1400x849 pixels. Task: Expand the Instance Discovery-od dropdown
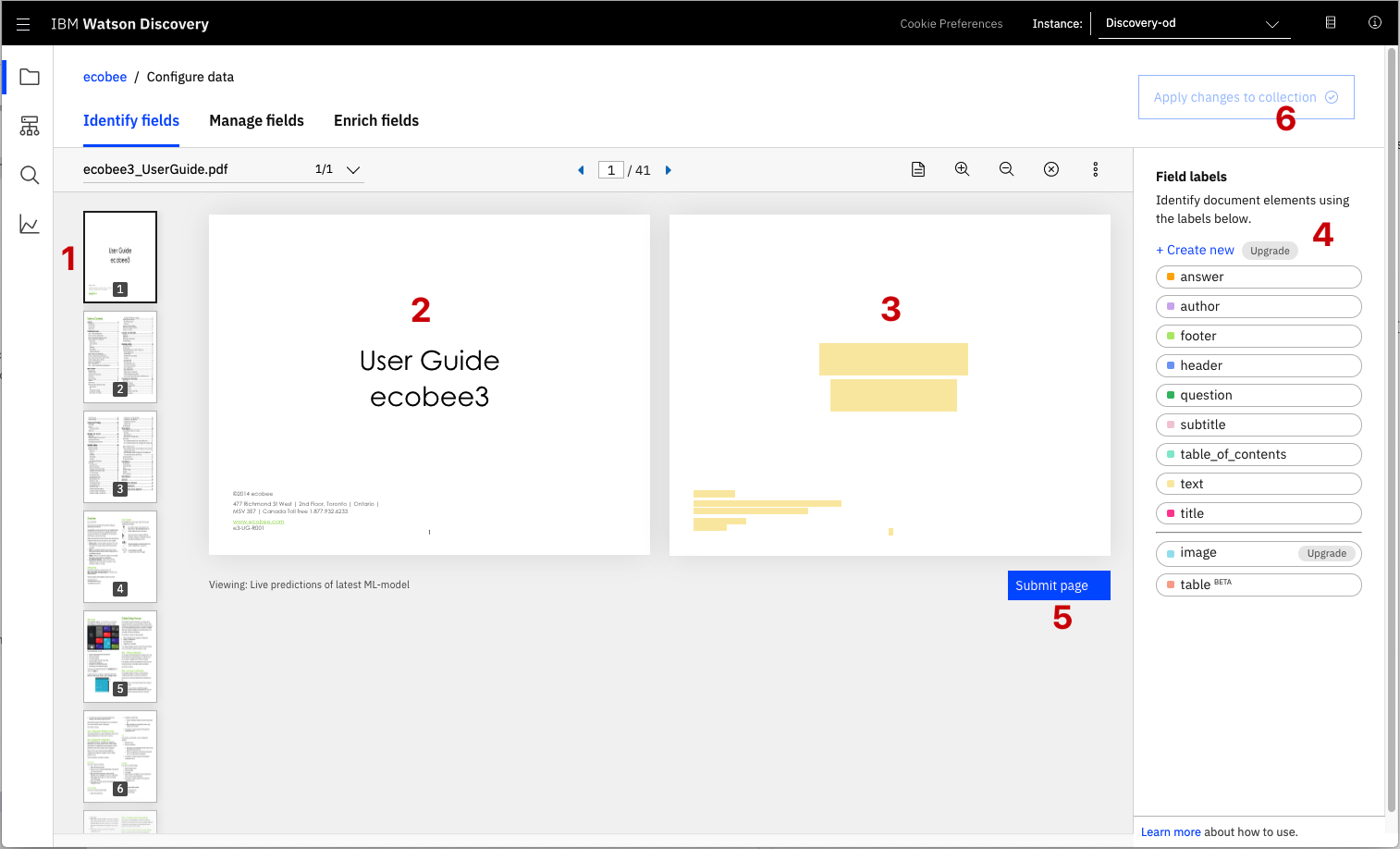pyautogui.click(x=1193, y=24)
